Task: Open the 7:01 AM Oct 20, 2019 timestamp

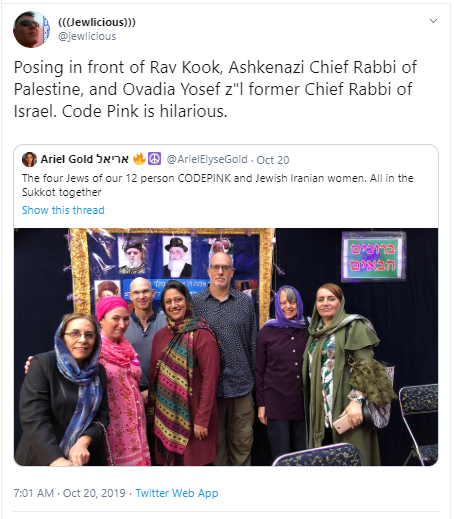Action: 69,493
